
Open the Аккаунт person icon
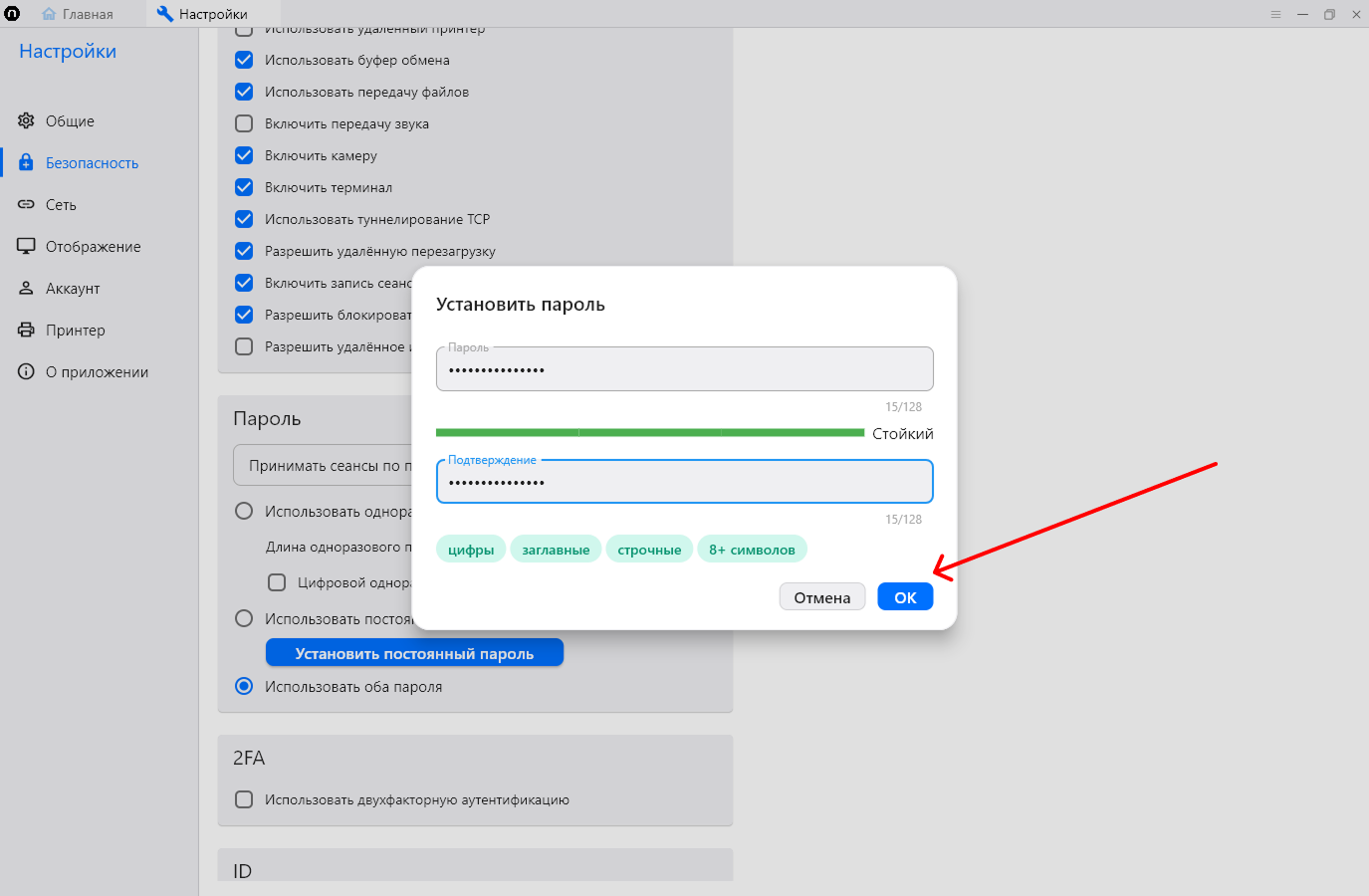click(x=26, y=289)
